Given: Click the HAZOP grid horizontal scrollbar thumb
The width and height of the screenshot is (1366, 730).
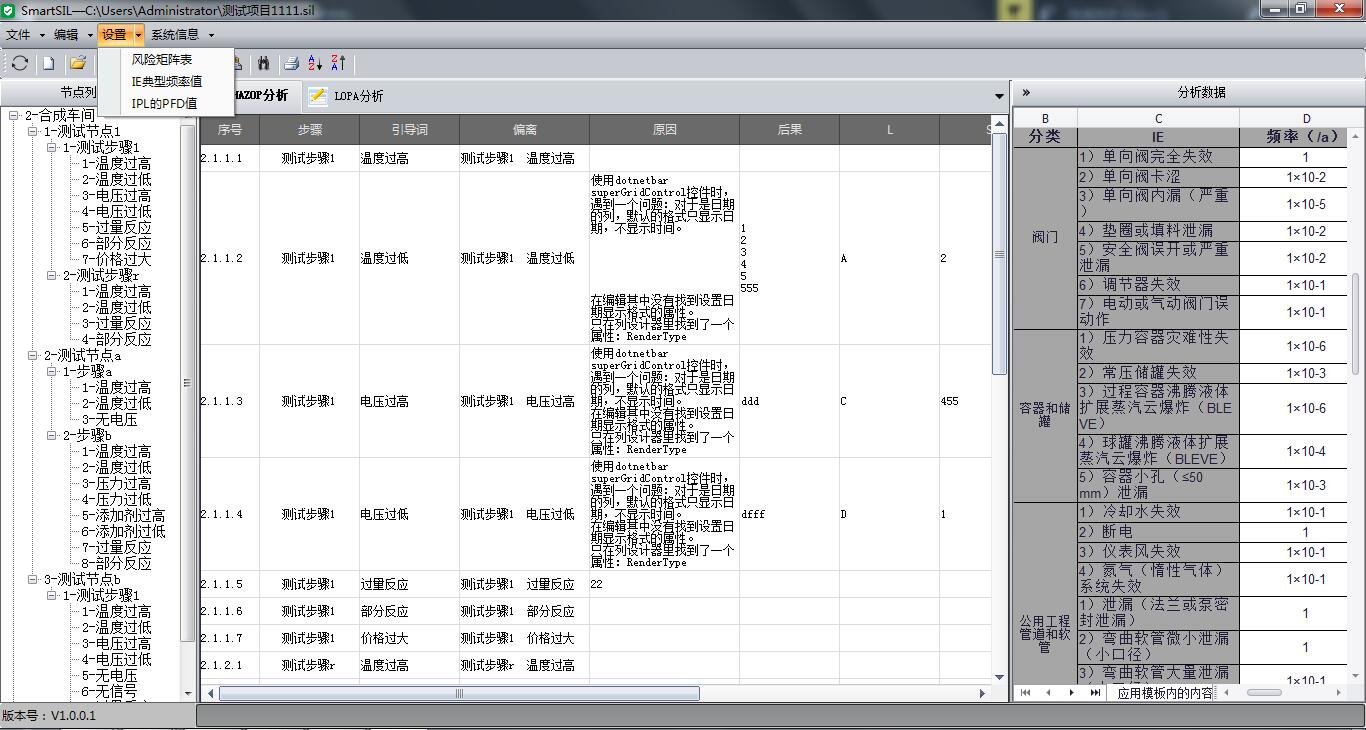Looking at the screenshot, I should pos(459,693).
